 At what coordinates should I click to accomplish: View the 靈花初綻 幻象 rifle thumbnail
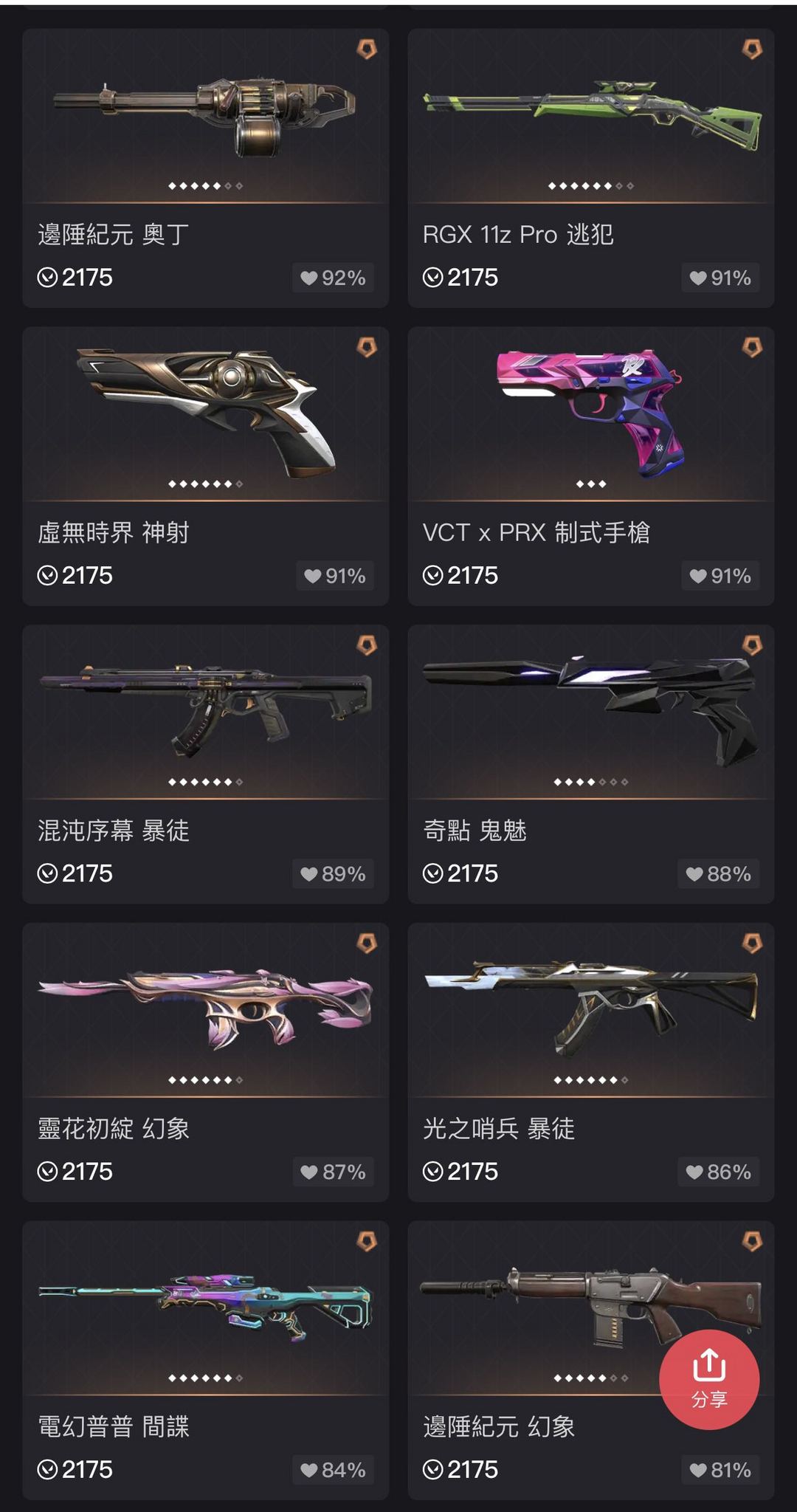pyautogui.click(x=206, y=1008)
